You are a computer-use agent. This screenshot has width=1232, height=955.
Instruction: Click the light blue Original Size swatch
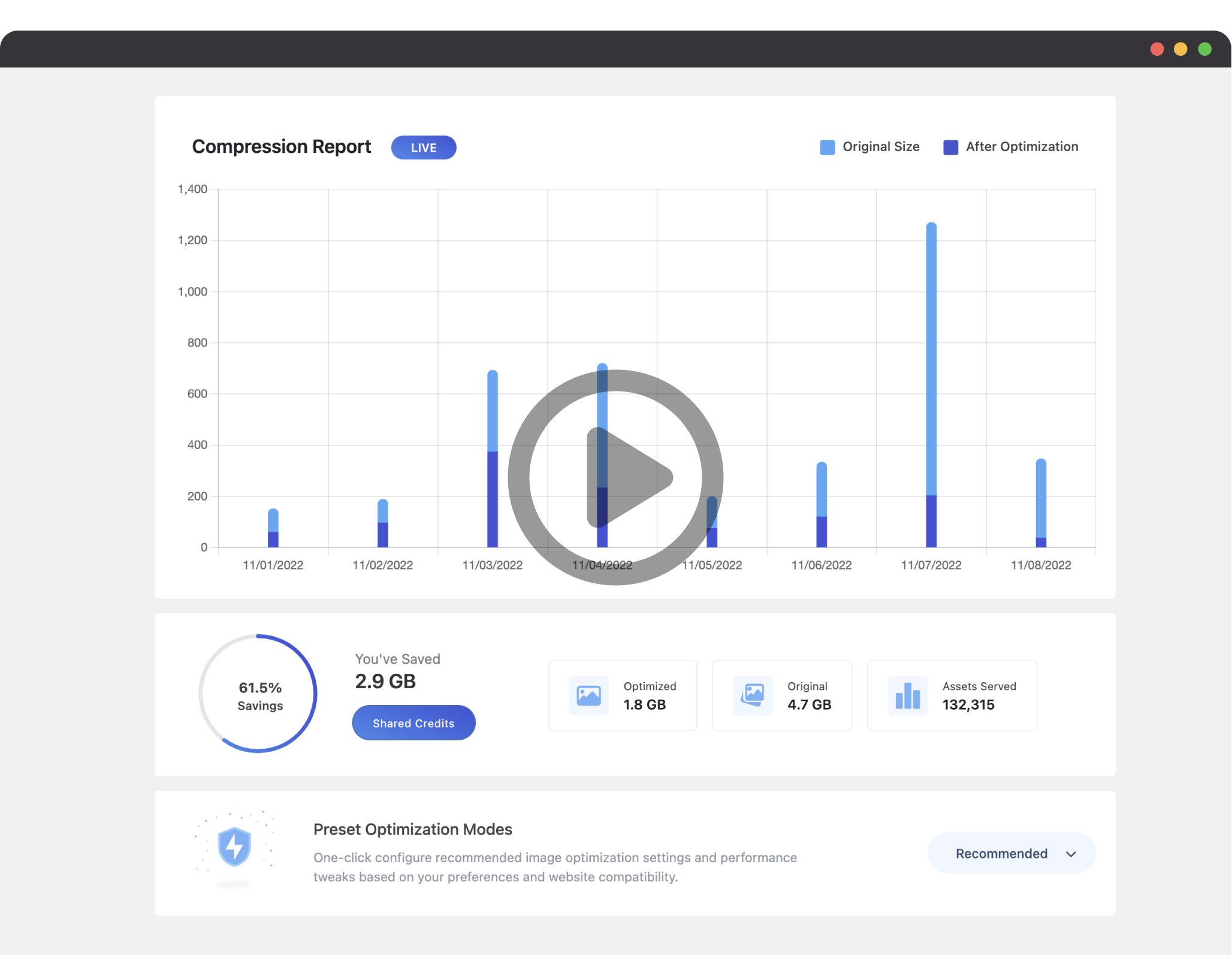pyautogui.click(x=827, y=147)
